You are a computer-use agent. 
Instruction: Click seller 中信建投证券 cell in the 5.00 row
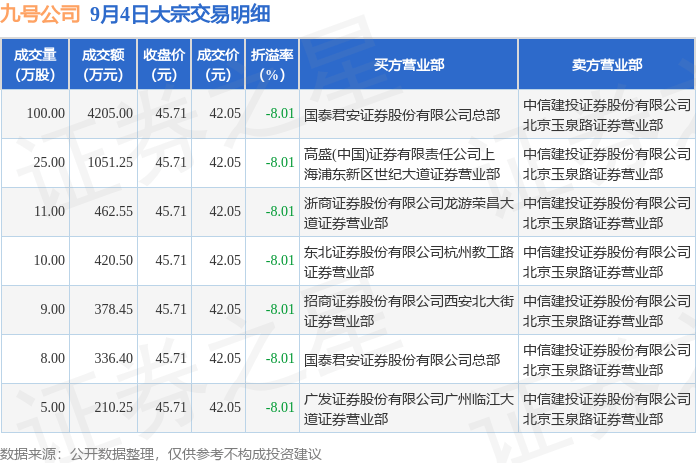point(607,409)
